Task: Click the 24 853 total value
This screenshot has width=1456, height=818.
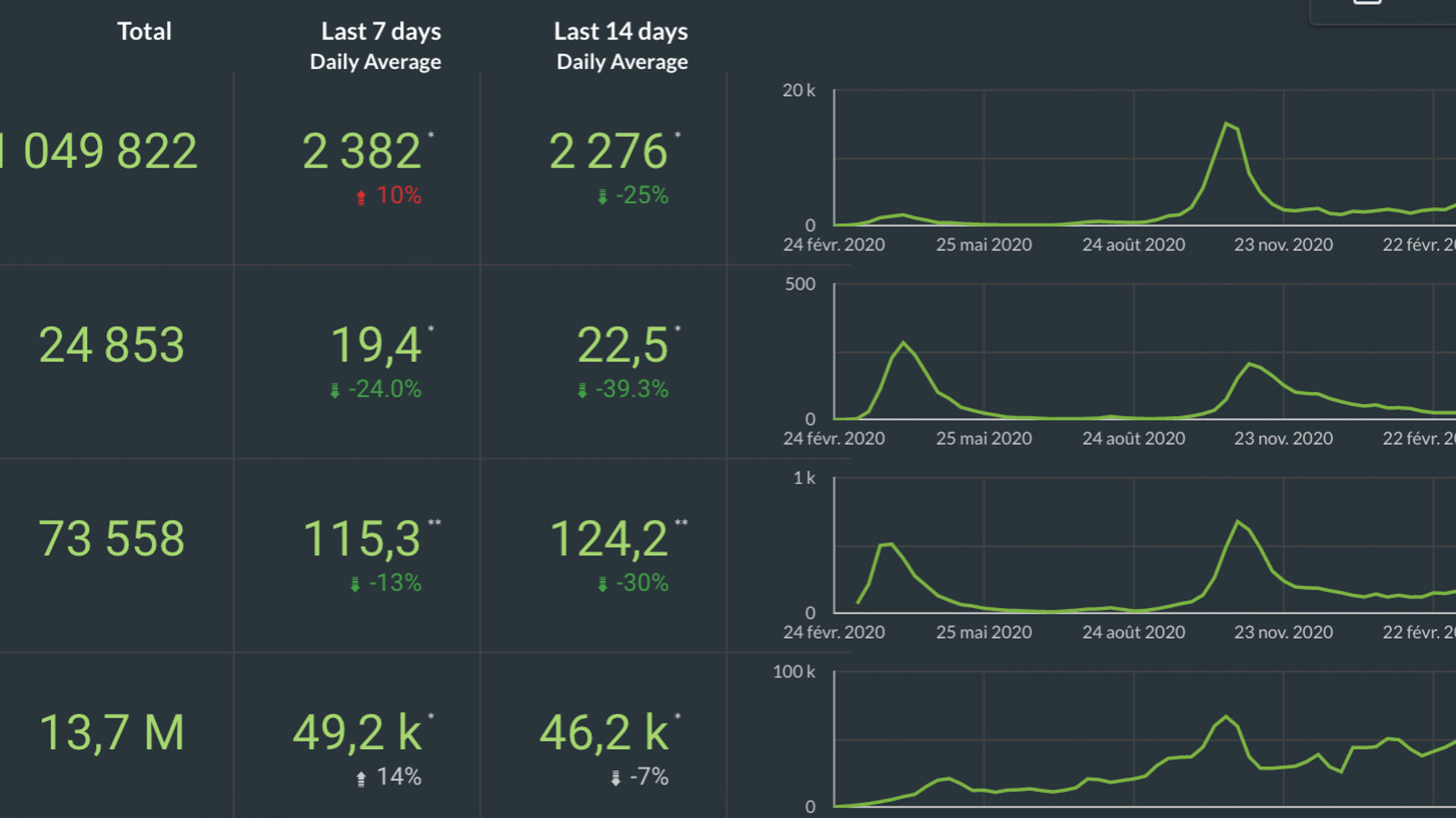Action: (x=111, y=345)
